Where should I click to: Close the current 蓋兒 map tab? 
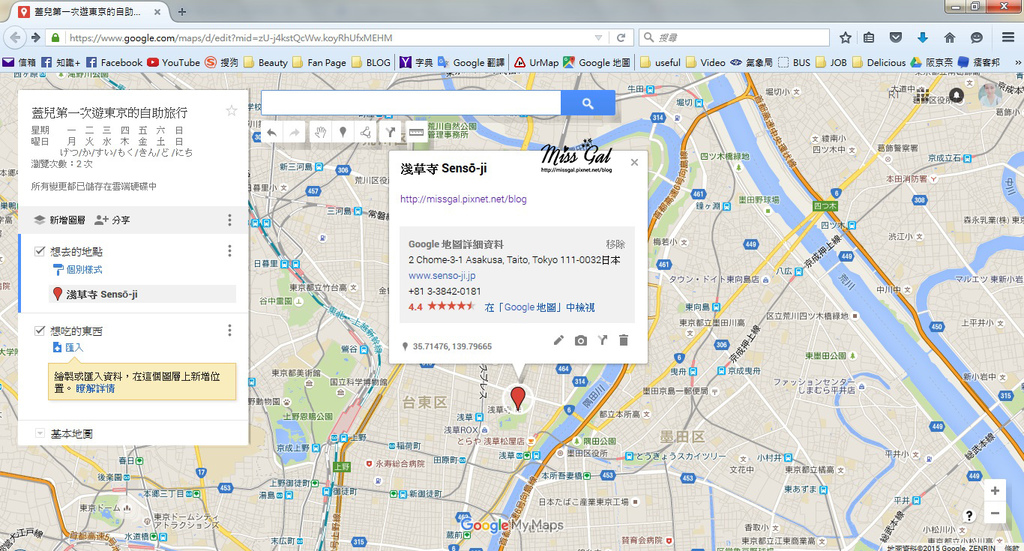(x=158, y=12)
